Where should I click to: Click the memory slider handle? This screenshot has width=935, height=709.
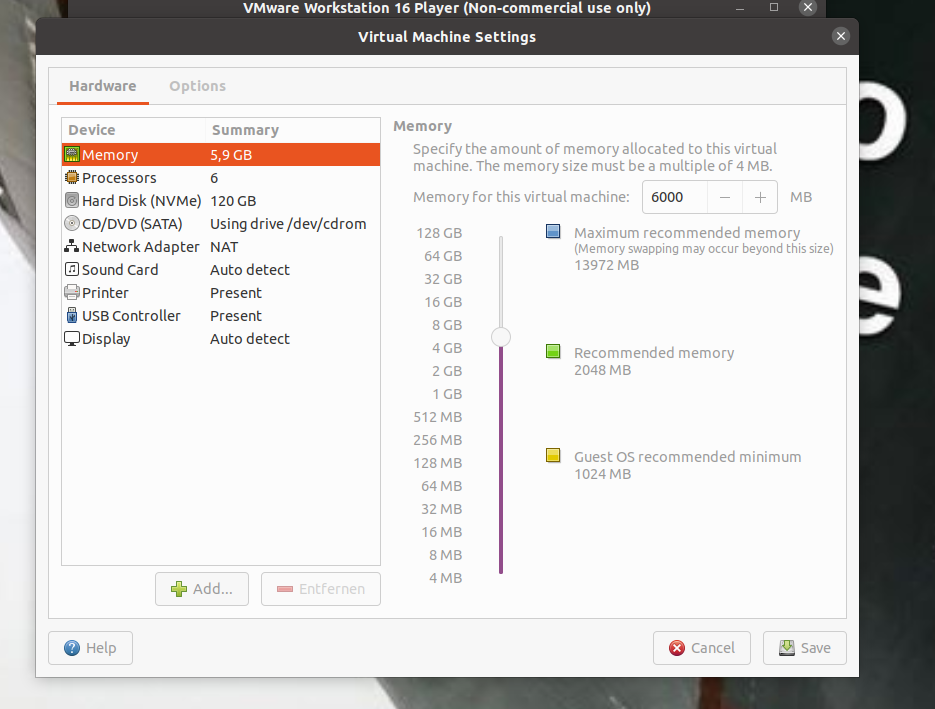coord(501,337)
